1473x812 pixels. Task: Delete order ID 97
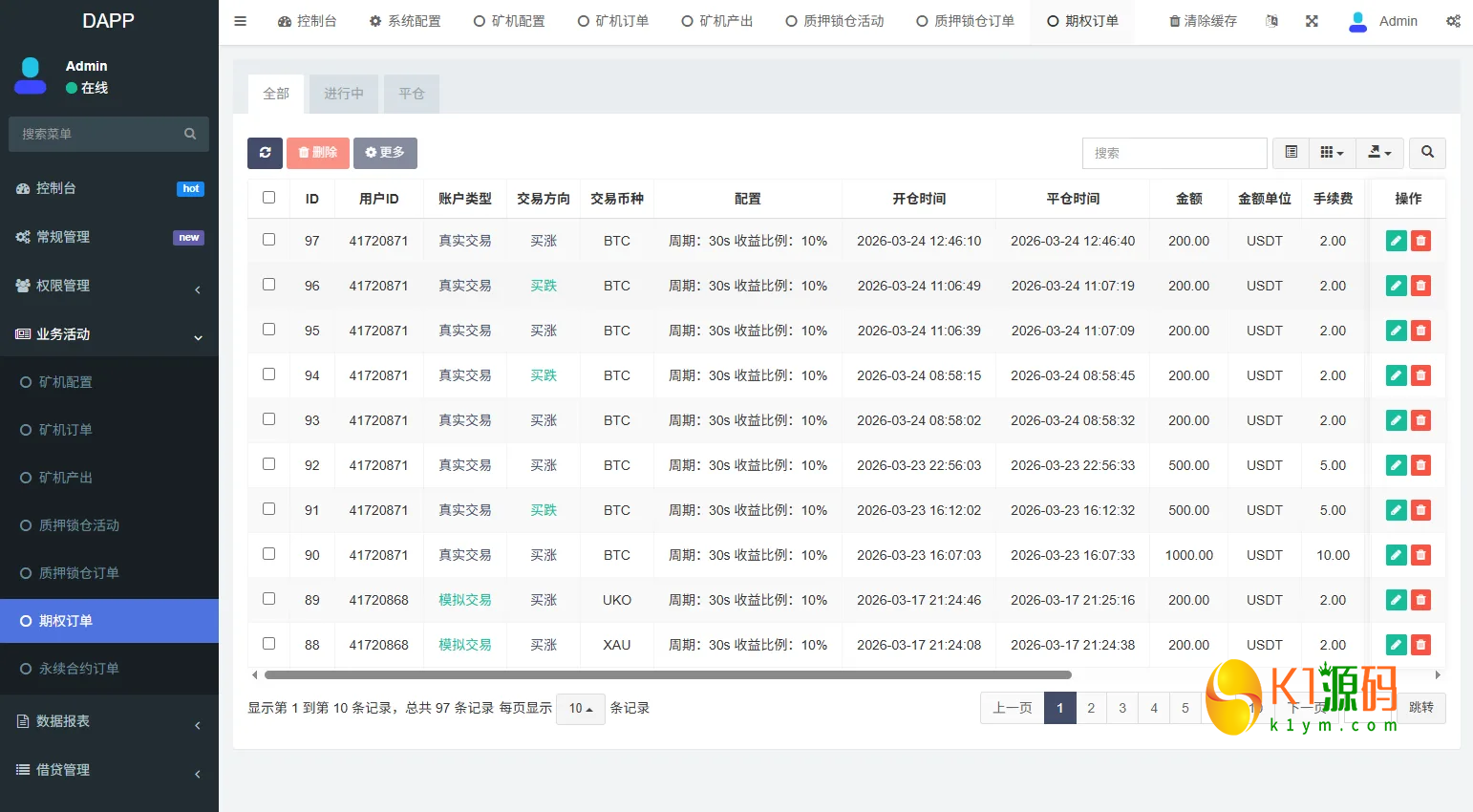(x=1420, y=241)
